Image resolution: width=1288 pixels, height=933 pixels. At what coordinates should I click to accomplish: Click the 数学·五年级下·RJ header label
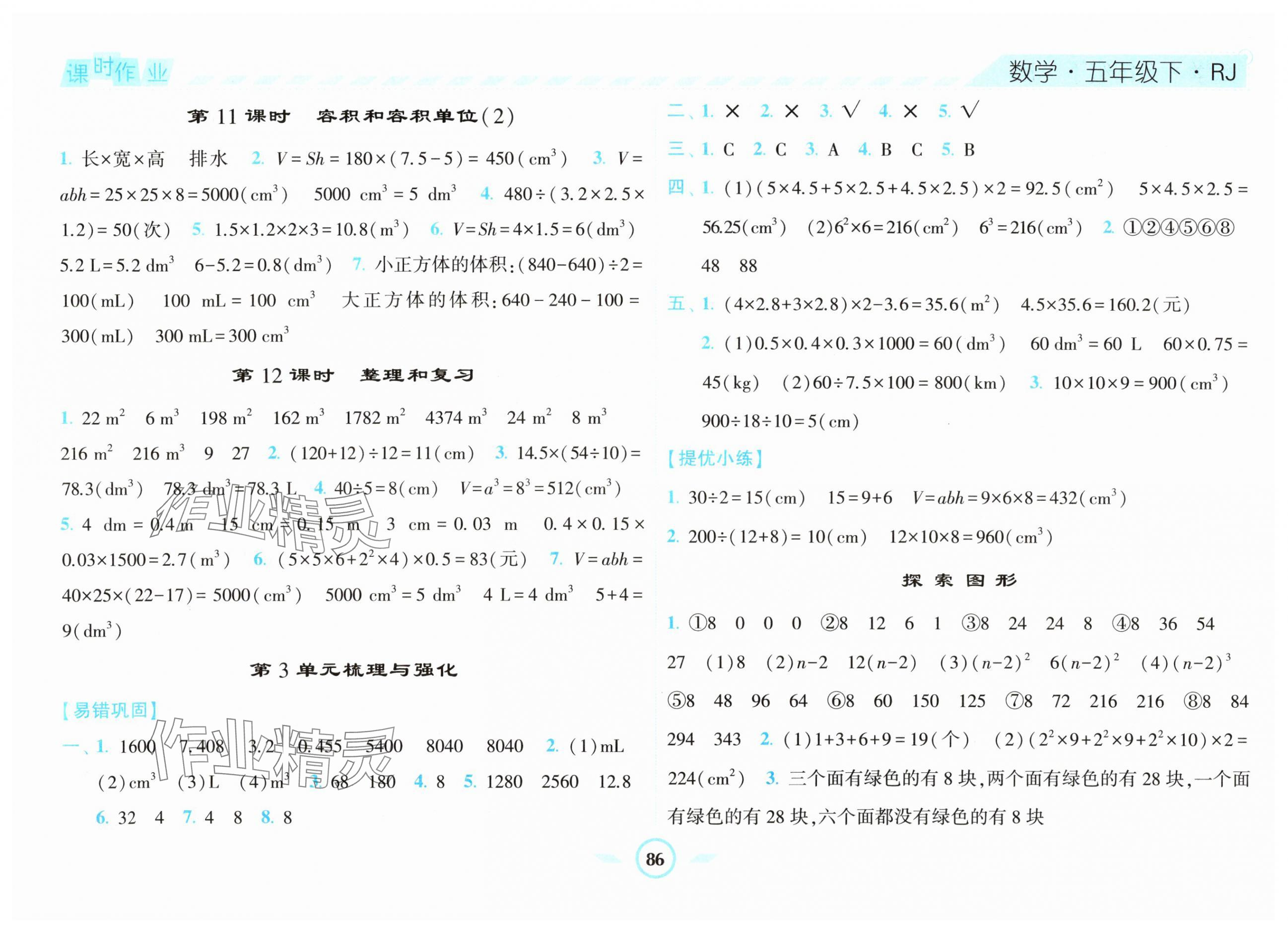[1122, 72]
